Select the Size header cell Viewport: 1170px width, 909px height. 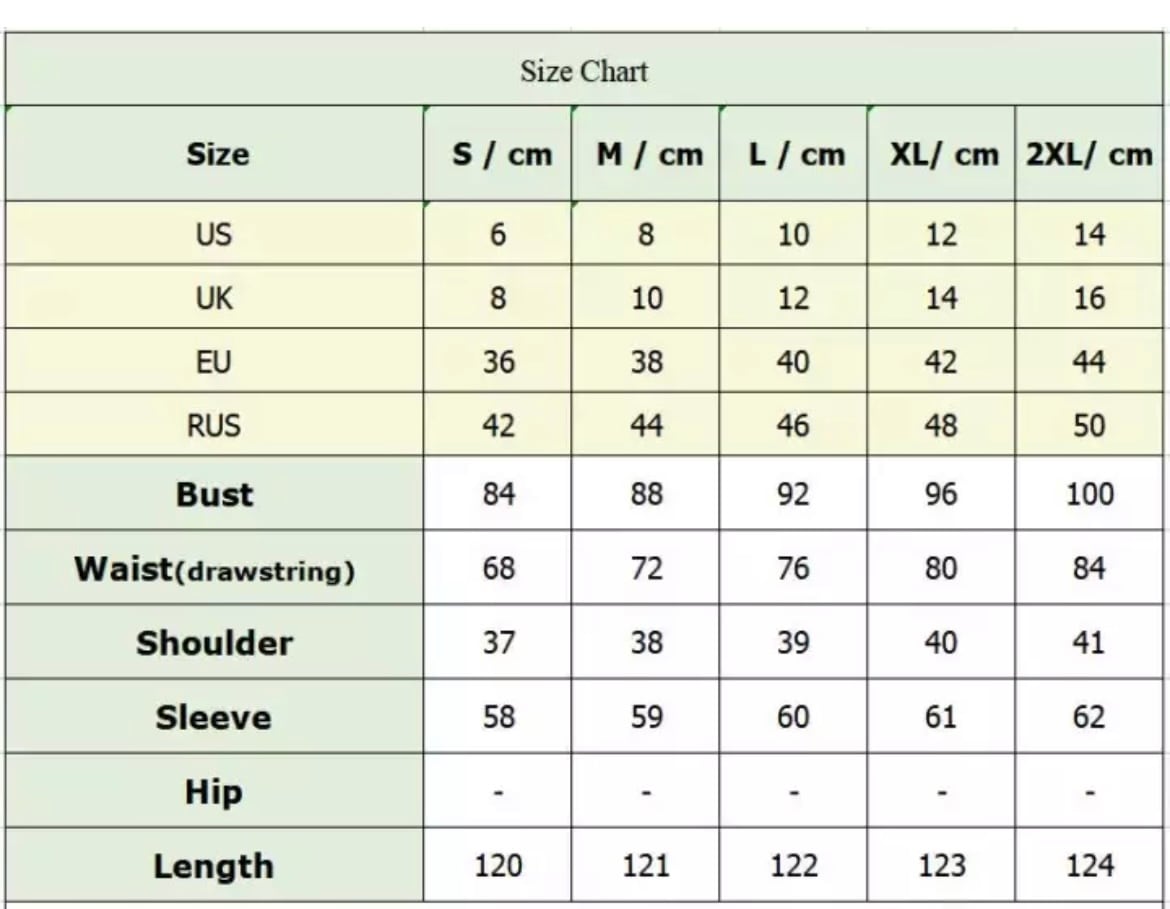(215, 154)
